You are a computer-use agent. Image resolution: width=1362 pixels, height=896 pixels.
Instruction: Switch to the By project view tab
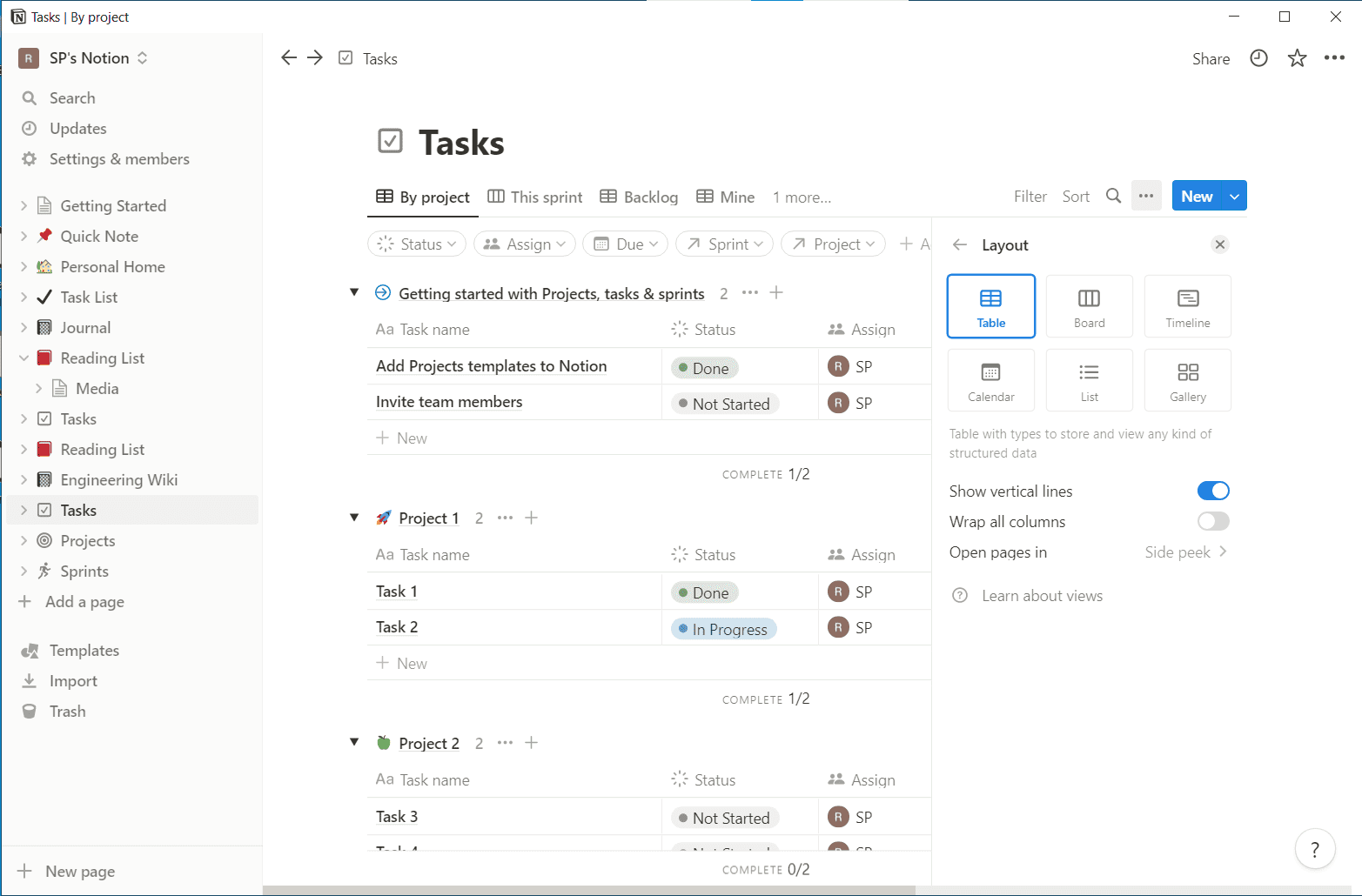pyautogui.click(x=423, y=197)
